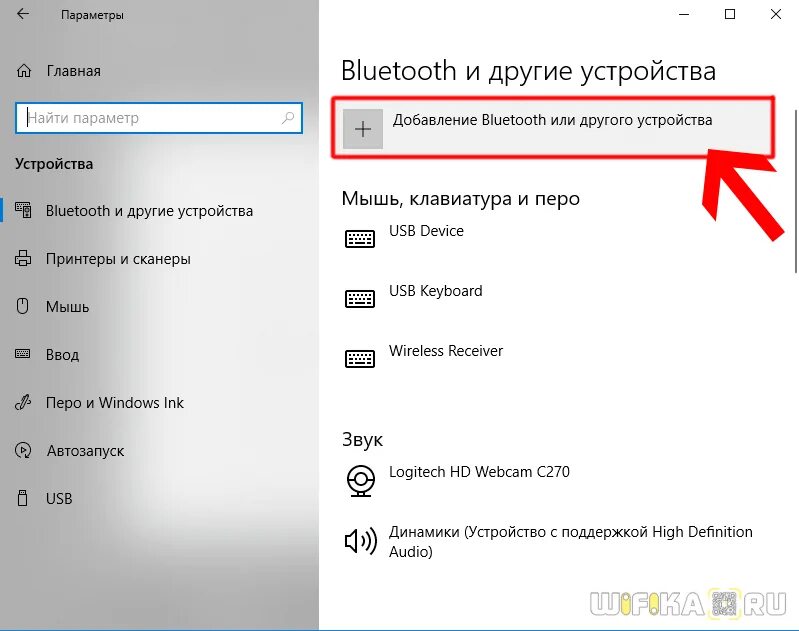This screenshot has width=799, height=631.
Task: Click the pen icon in sidebar
Action: [x=23, y=402]
